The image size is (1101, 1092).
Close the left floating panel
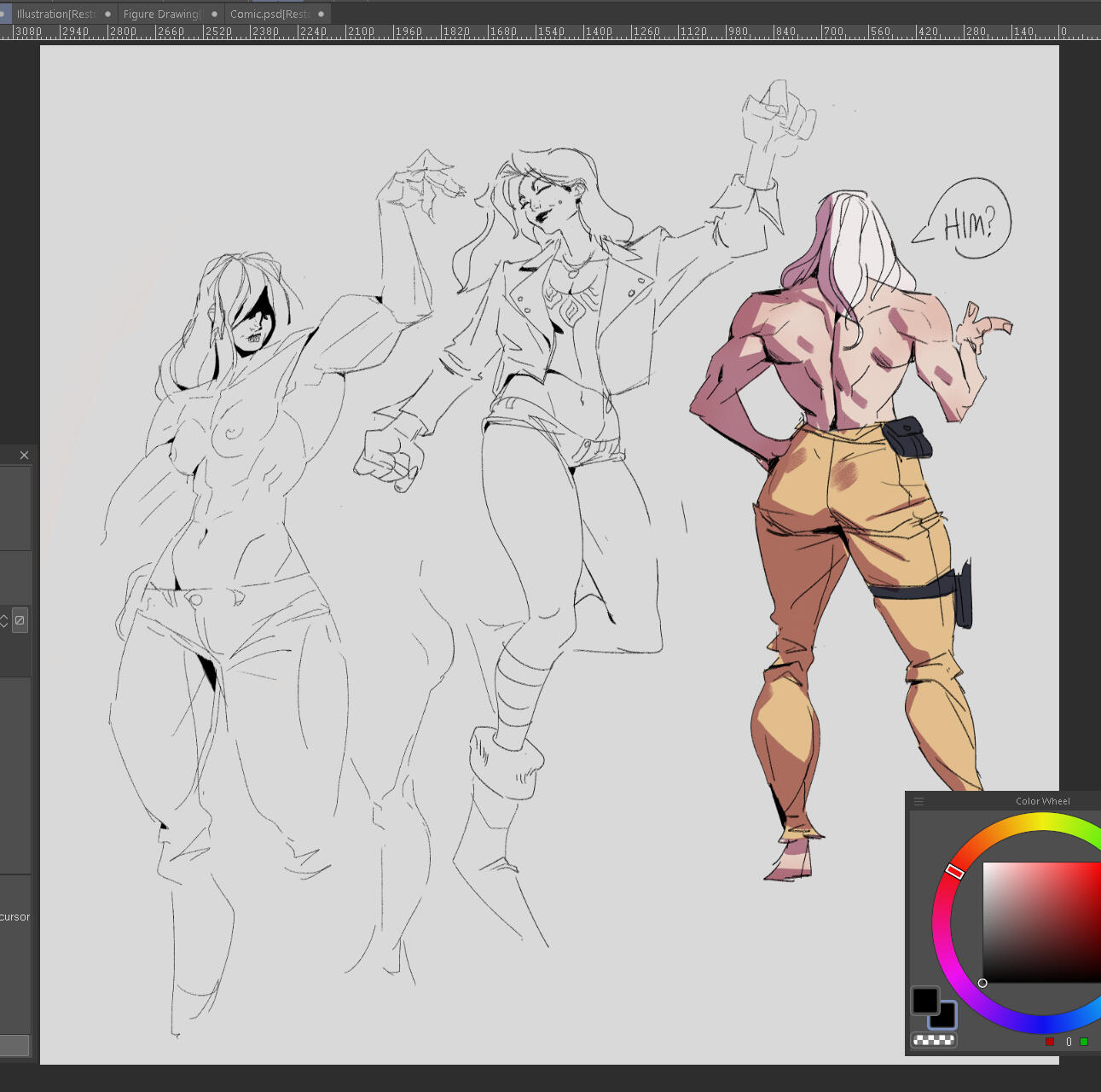click(x=24, y=455)
